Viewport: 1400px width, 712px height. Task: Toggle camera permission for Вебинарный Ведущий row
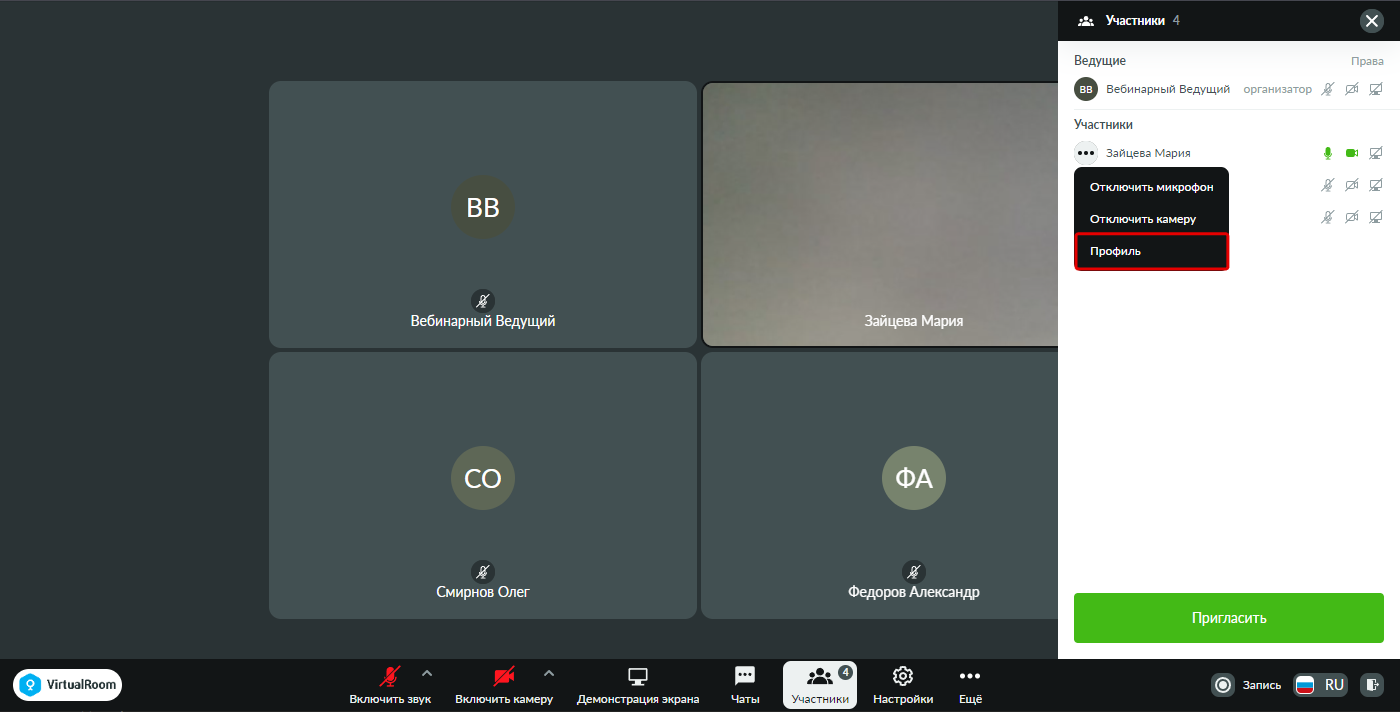click(1352, 89)
